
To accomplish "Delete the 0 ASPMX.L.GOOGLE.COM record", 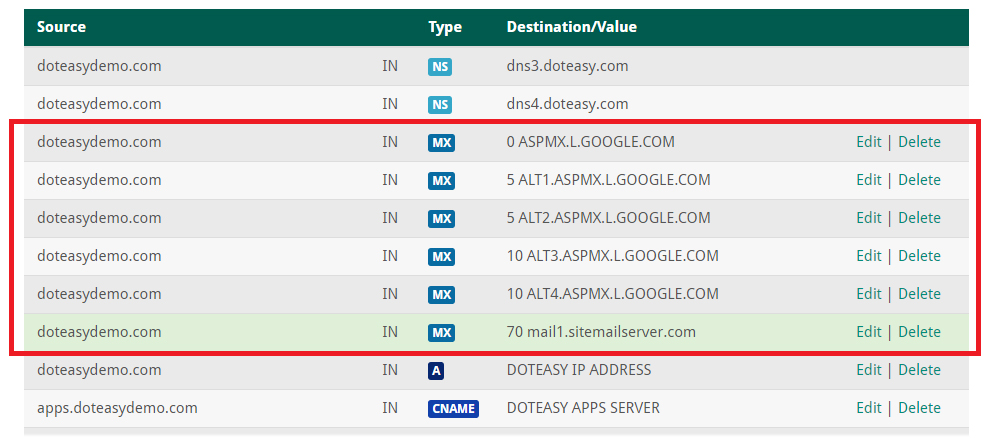I will coord(919,142).
